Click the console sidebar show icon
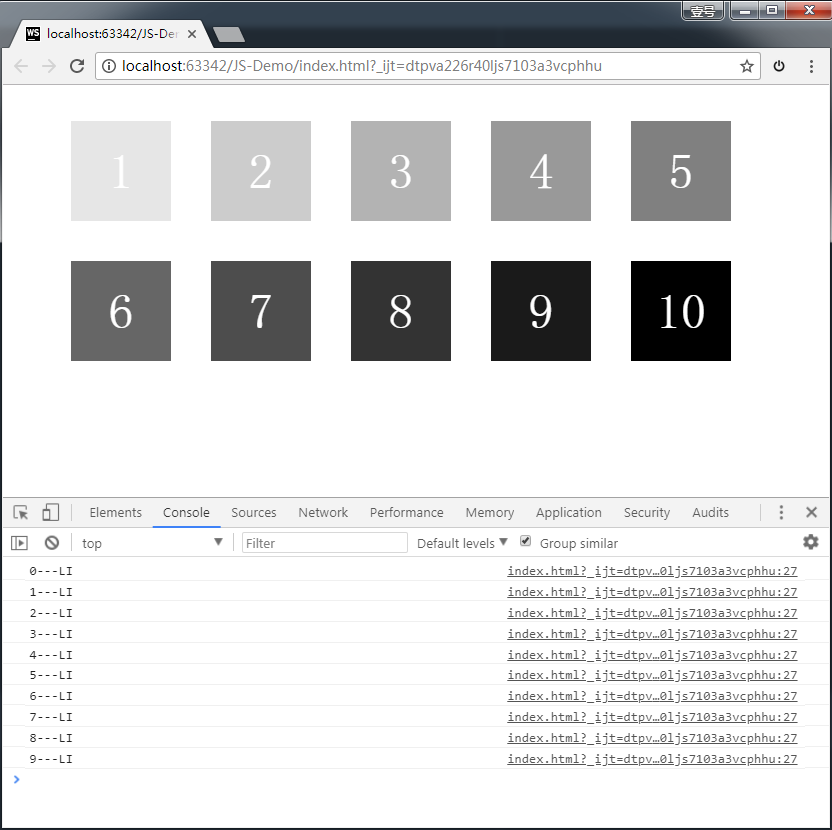Image resolution: width=832 pixels, height=830 pixels. coord(19,542)
